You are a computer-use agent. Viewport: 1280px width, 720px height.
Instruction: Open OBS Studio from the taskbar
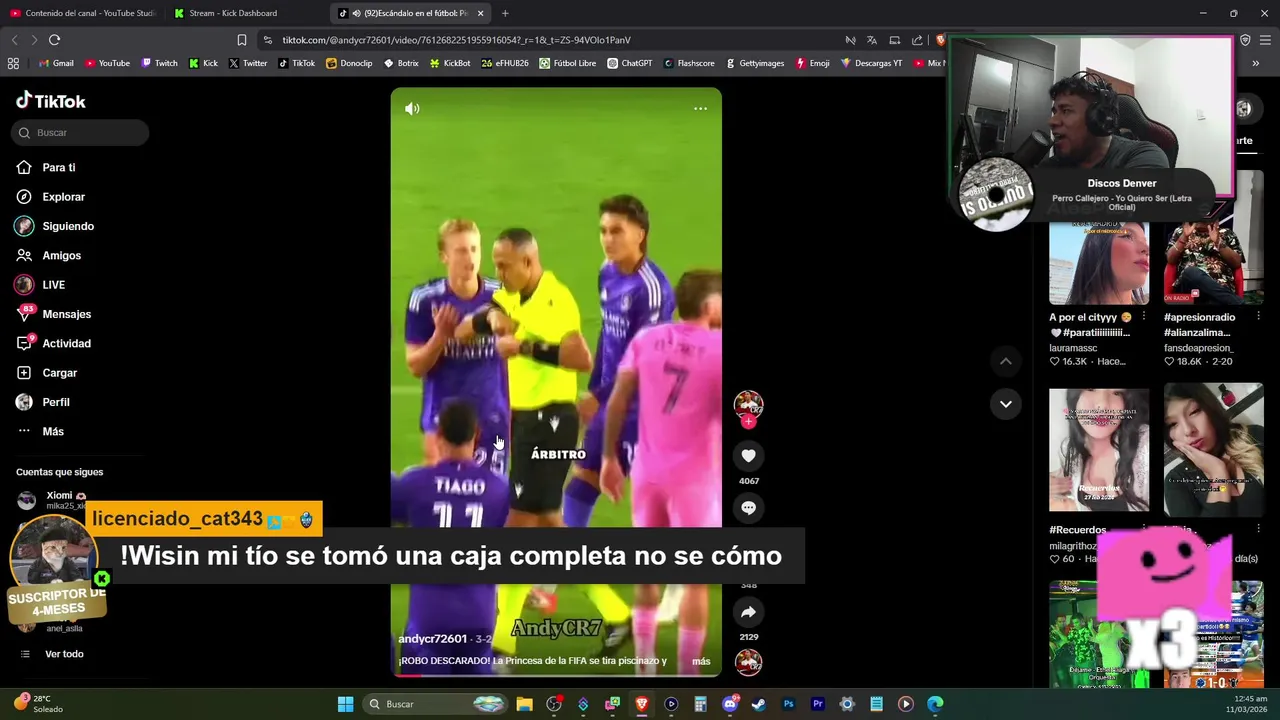click(x=553, y=704)
